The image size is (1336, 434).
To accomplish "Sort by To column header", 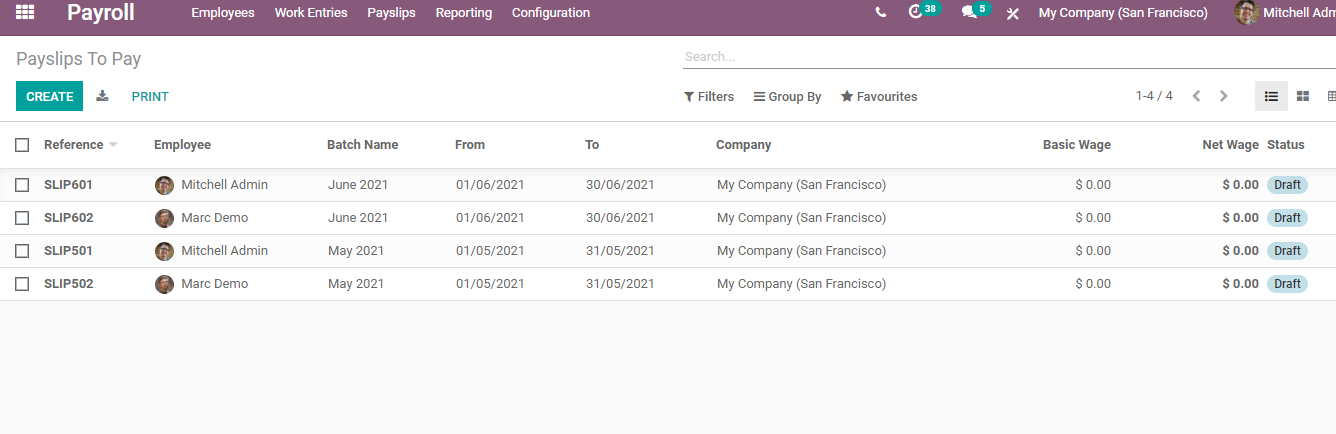I will coord(592,145).
